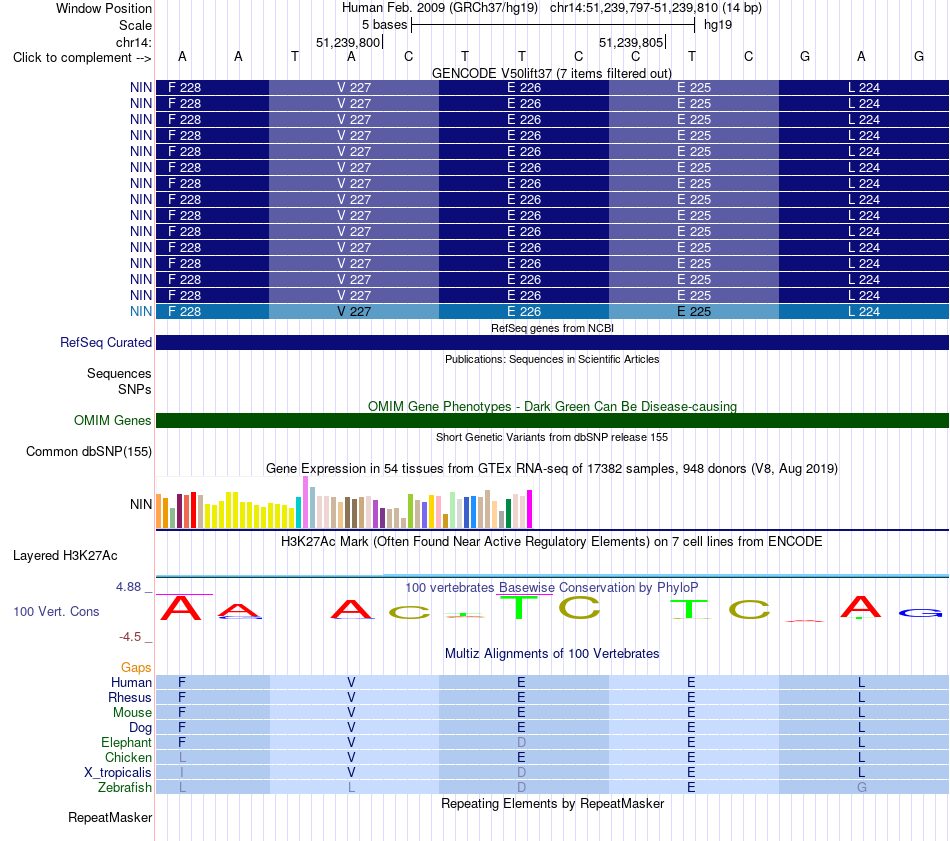Click the Sequences subtrack label
The width and height of the screenshot is (950, 841).
[119, 373]
